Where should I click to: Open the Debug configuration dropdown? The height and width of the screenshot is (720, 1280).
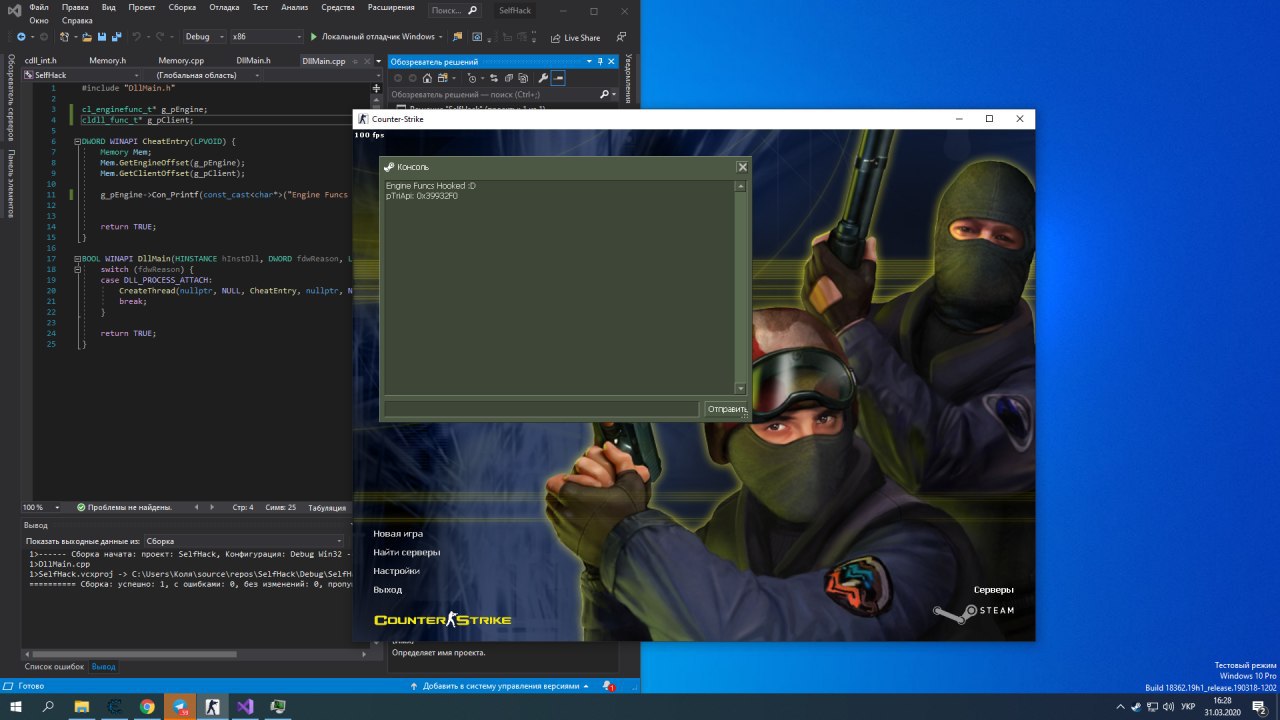[204, 37]
